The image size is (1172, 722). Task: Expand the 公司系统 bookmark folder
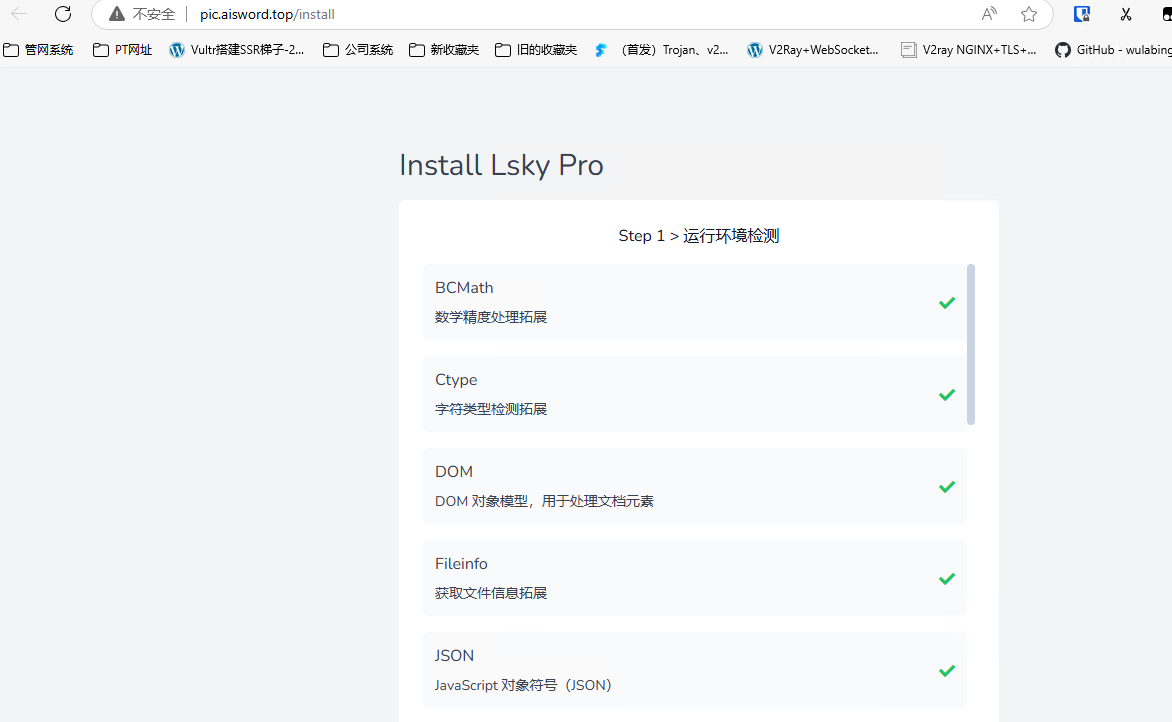358,50
